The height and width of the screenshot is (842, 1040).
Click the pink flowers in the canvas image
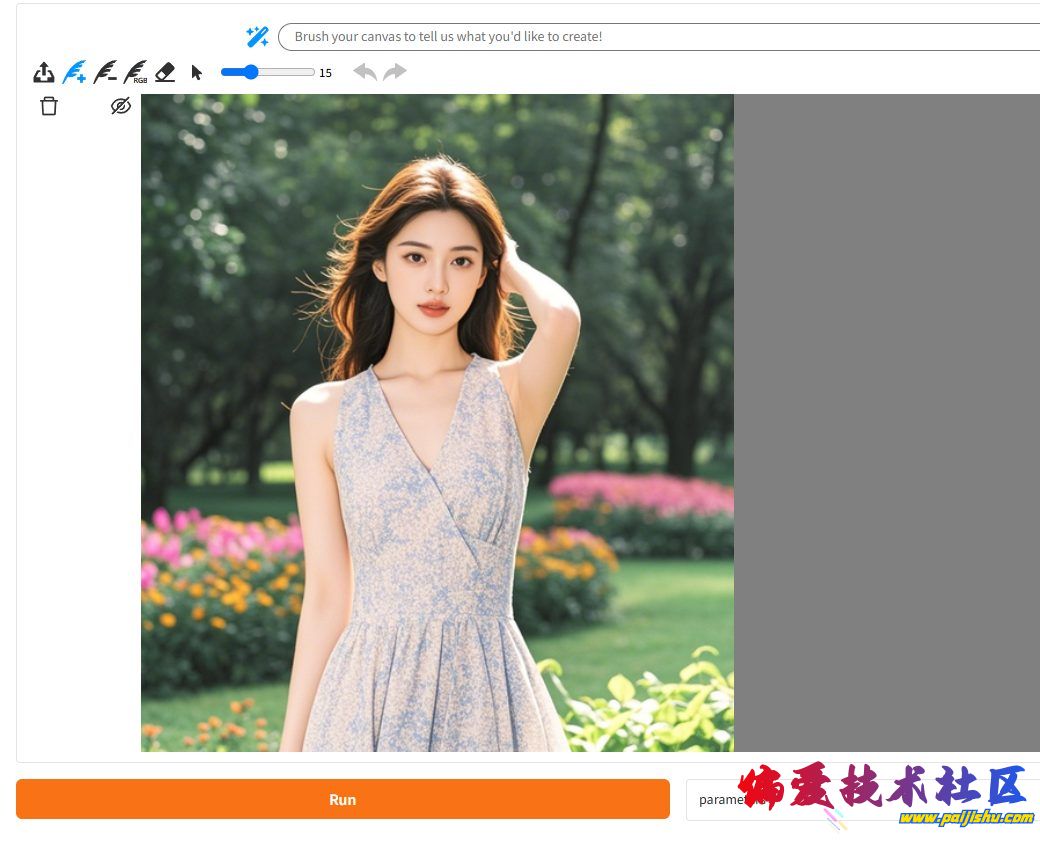click(x=640, y=494)
